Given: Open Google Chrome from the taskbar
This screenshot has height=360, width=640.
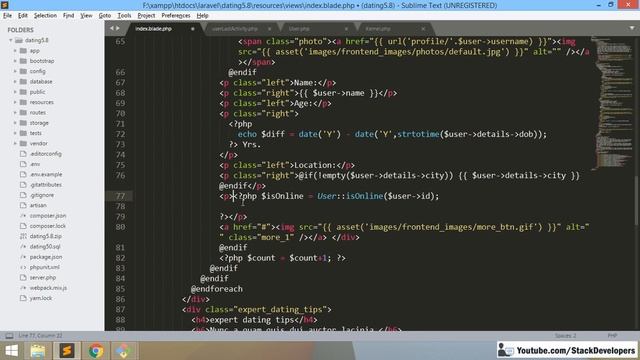Looking at the screenshot, I should pyautogui.click(x=96, y=351).
